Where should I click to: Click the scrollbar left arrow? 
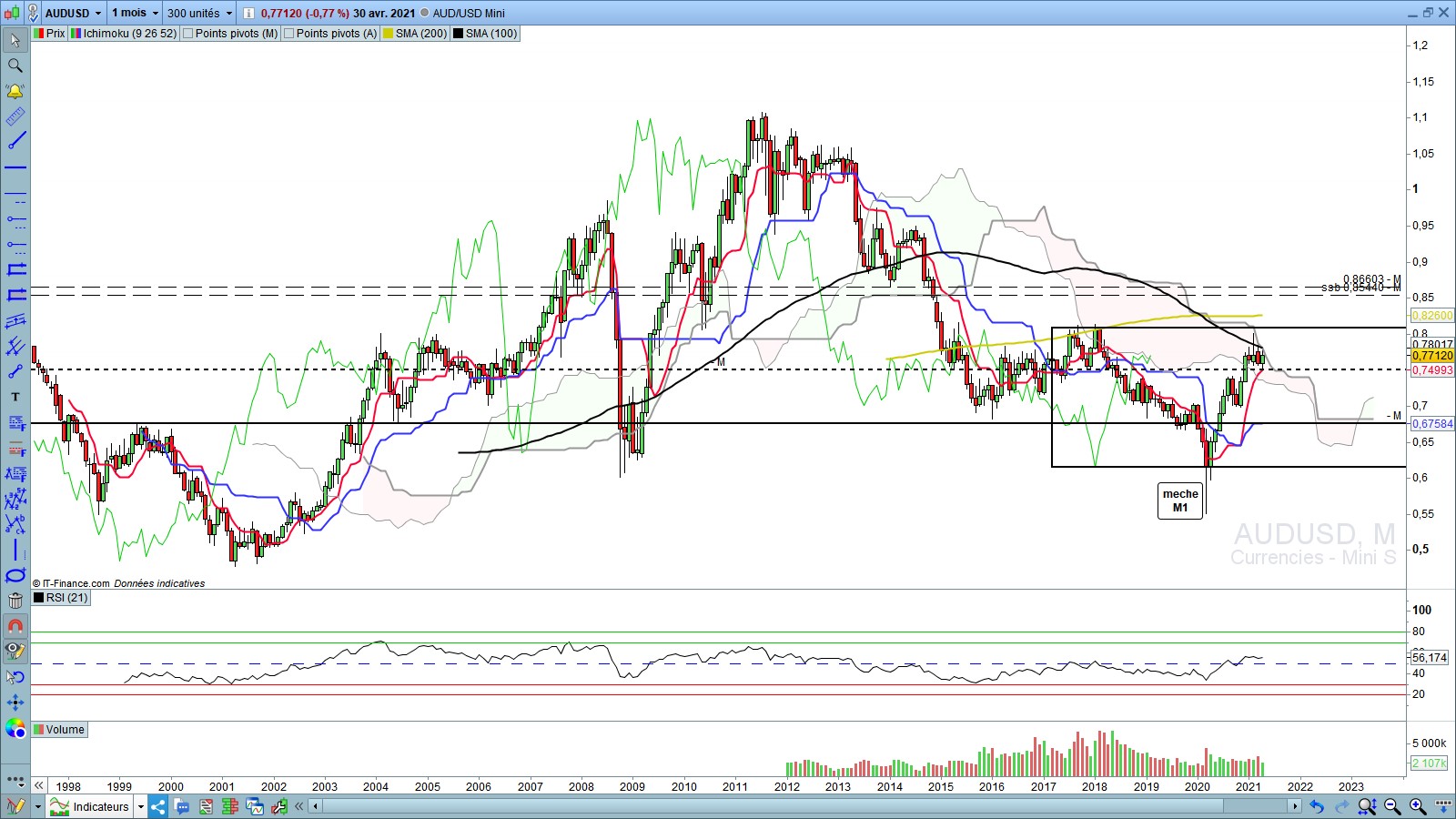pyautogui.click(x=316, y=806)
